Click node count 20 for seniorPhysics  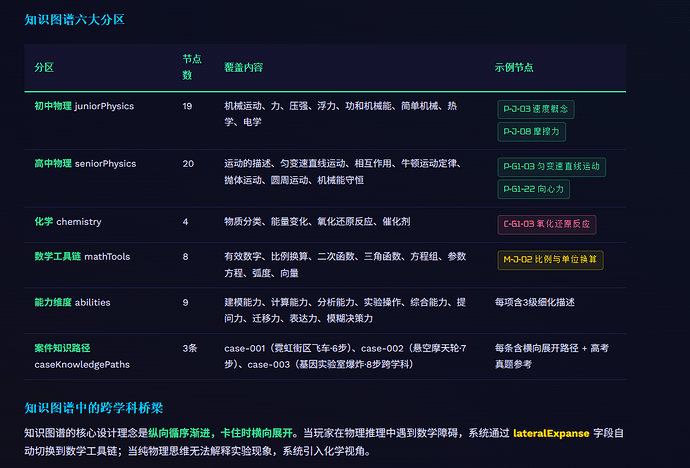click(x=188, y=164)
